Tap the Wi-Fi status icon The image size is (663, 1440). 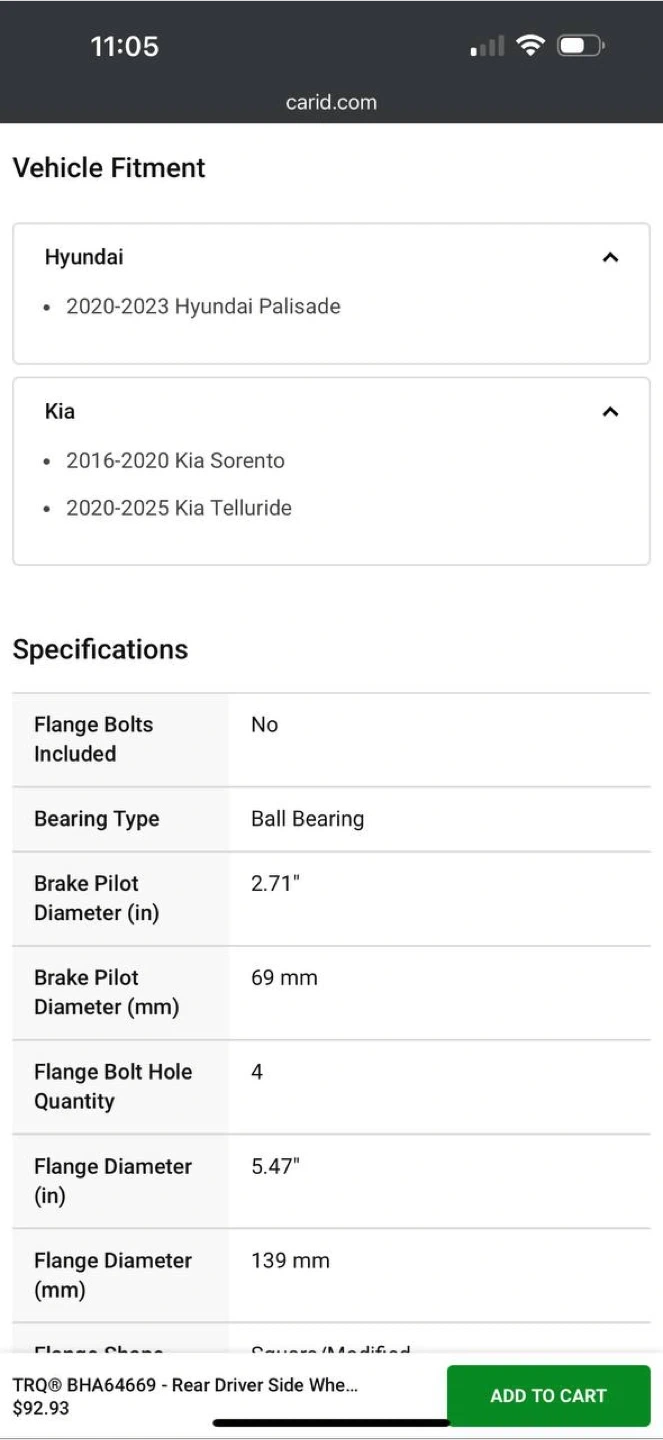point(530,45)
